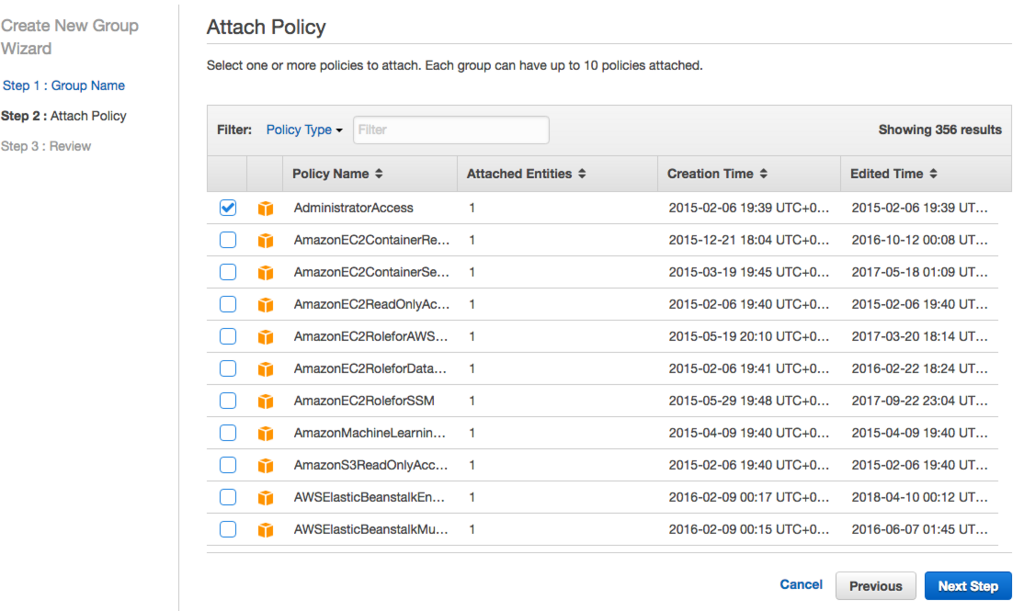Click the policy icon beside AdministratorAccess

(x=265, y=208)
